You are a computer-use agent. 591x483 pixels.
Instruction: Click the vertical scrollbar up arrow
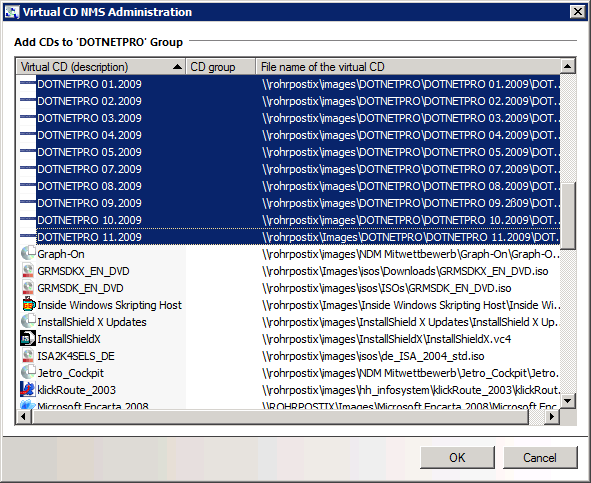pos(568,67)
